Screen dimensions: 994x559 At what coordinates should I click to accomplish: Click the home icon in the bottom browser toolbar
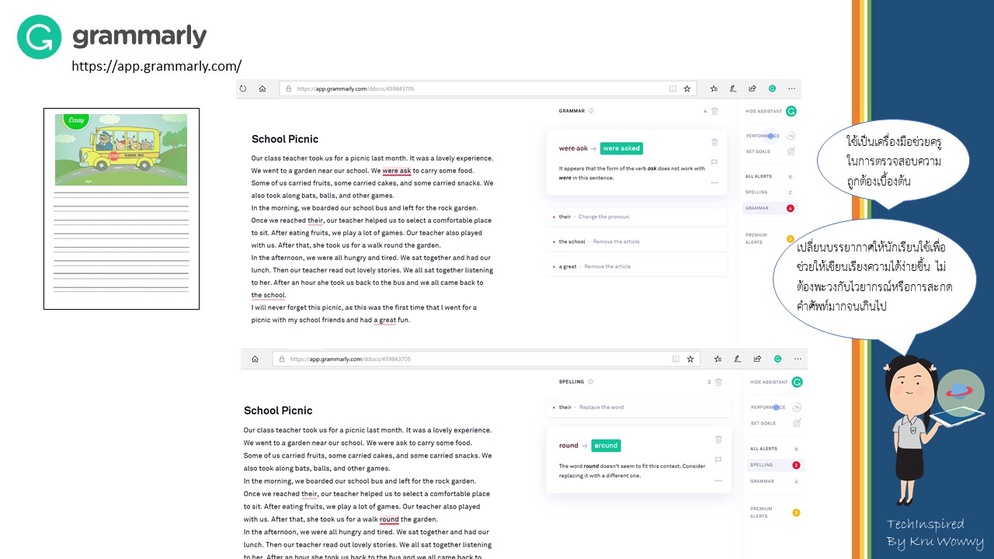click(x=255, y=359)
